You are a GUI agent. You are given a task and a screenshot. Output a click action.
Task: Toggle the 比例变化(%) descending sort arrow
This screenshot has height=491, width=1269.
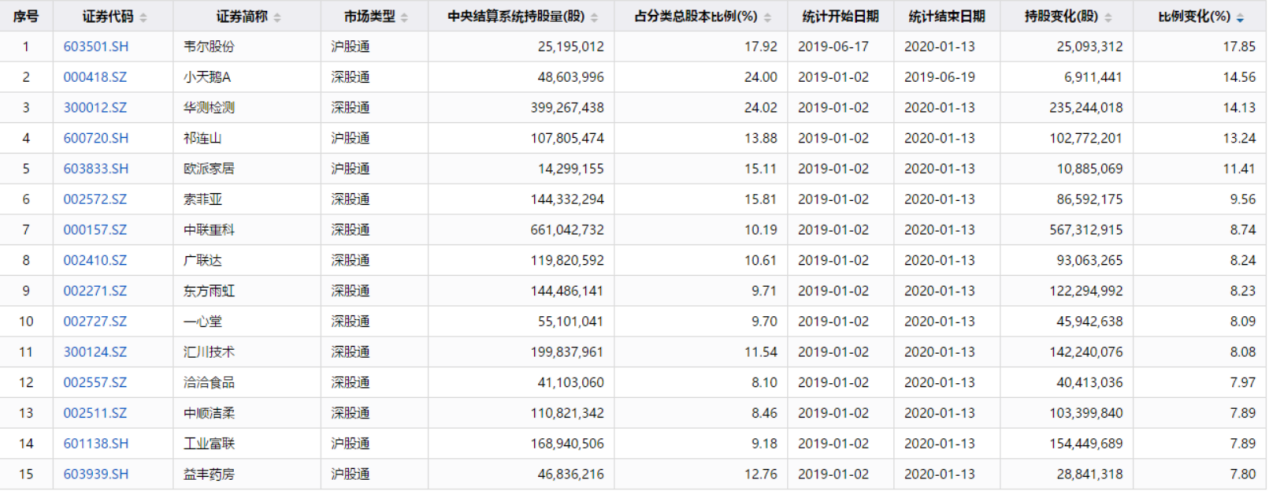(1241, 18)
